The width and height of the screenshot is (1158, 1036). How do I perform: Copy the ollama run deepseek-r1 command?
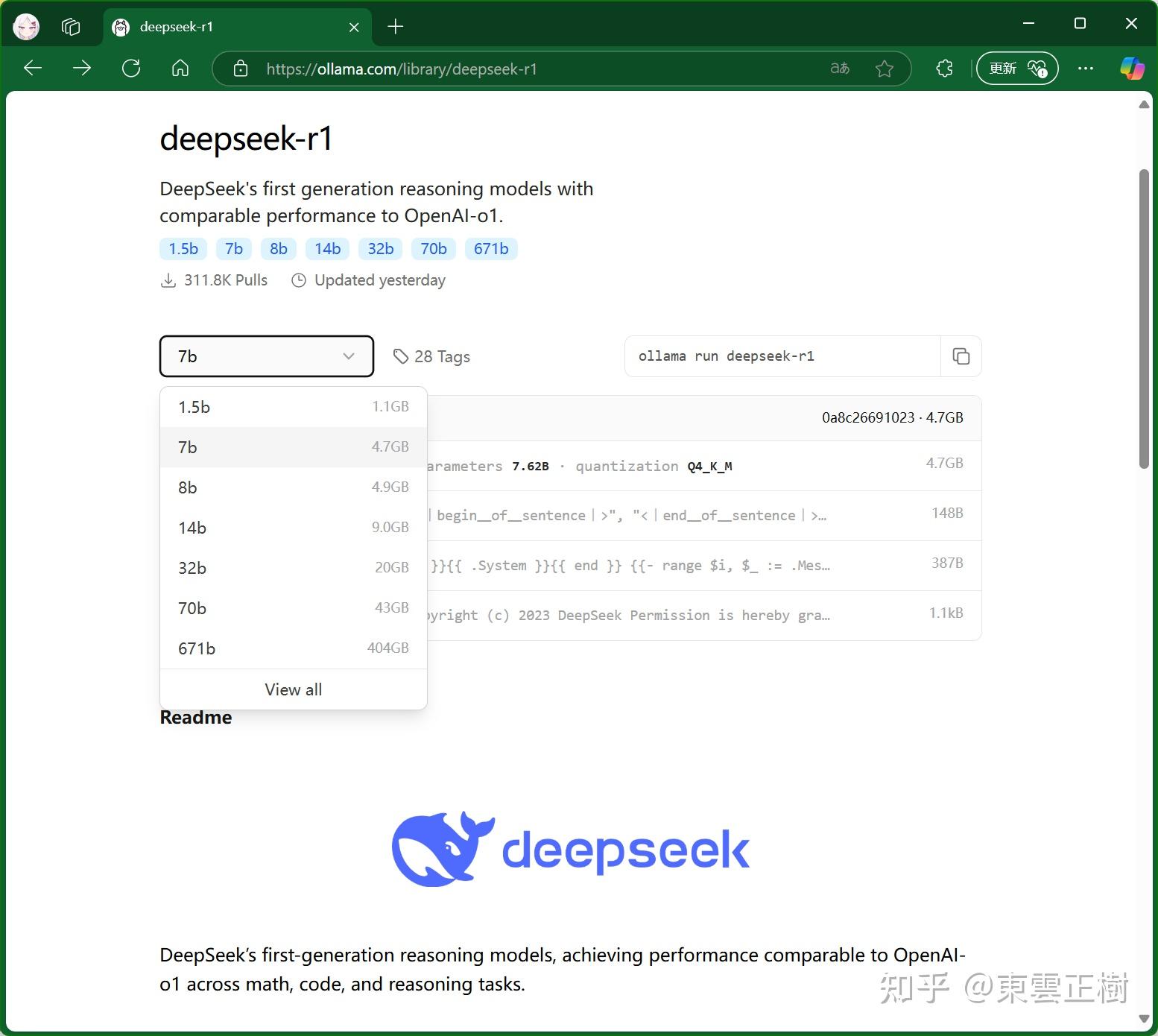point(961,356)
